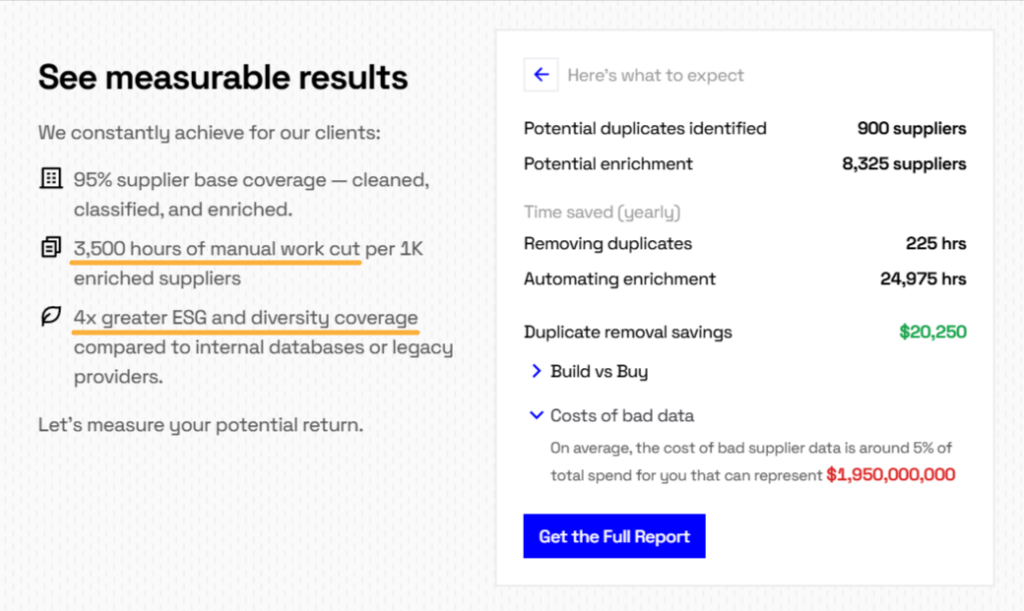Click the underlined 3,500 hours of manual work text
This screenshot has width=1024, height=611.
(216, 249)
